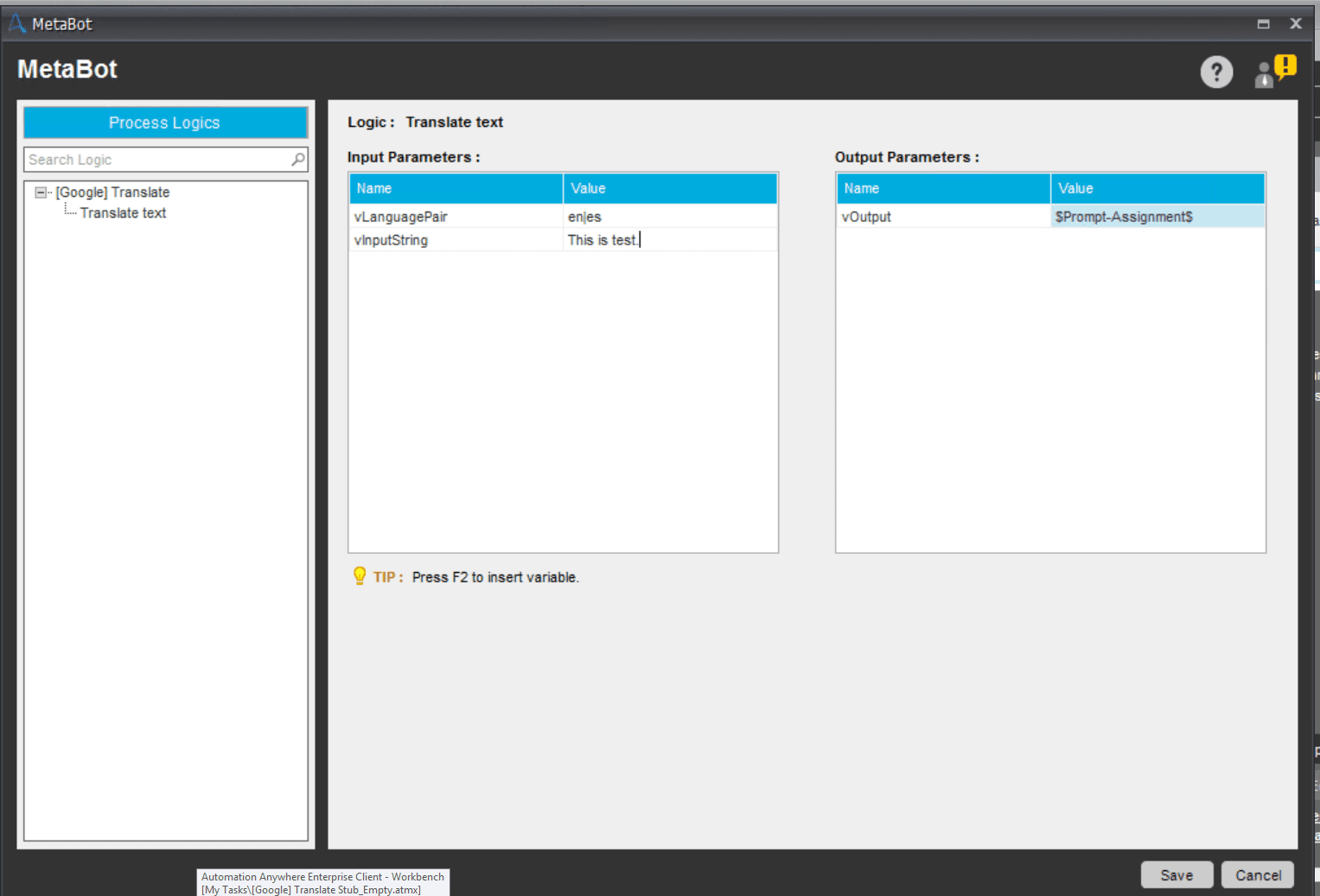Image resolution: width=1320 pixels, height=896 pixels.
Task: Restore the MetaBot window size
Action: [1263, 24]
